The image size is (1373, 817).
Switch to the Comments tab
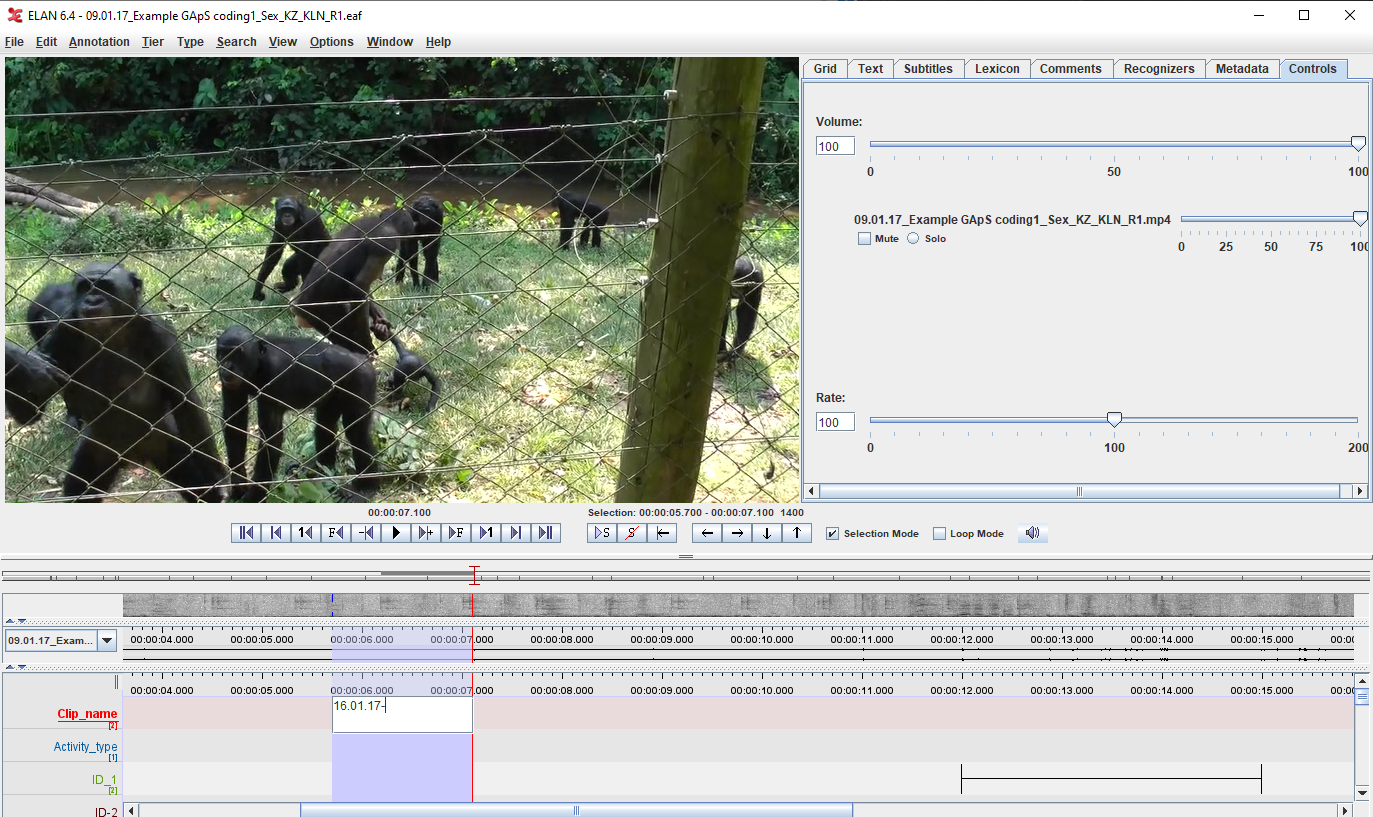pos(1070,69)
